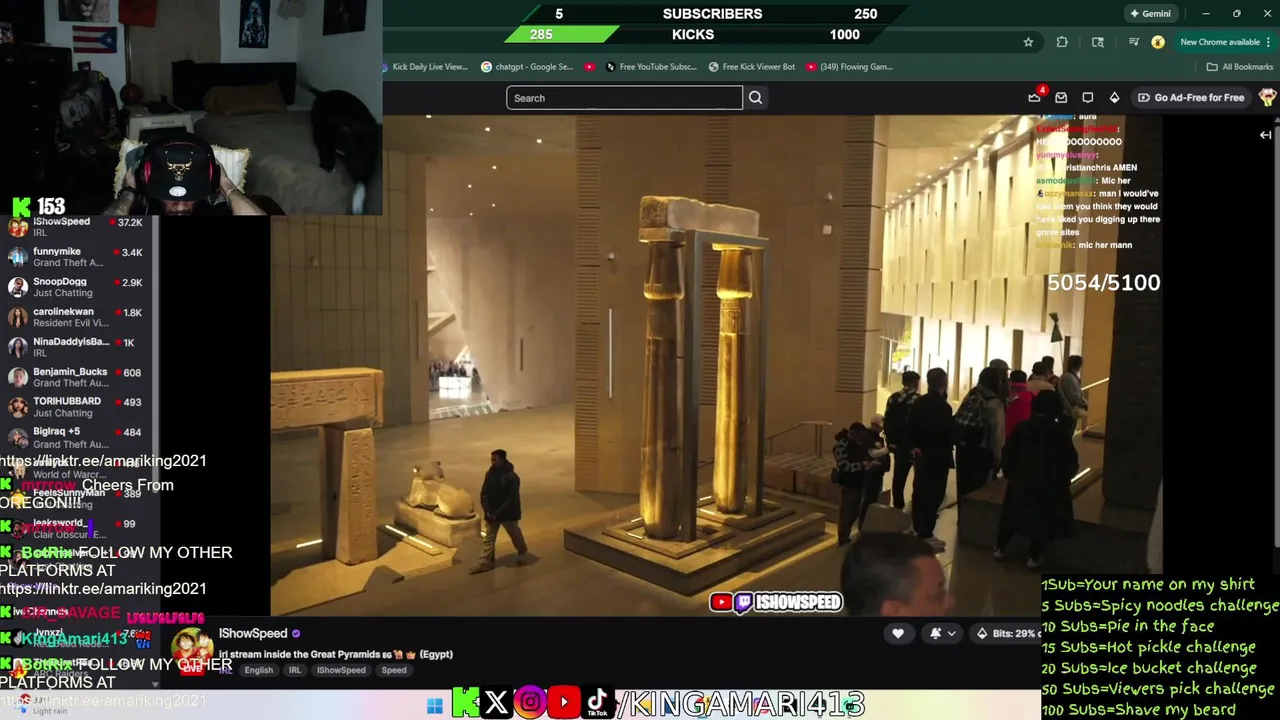Expand the notification options chevron
The width and height of the screenshot is (1280, 720).
(x=952, y=633)
